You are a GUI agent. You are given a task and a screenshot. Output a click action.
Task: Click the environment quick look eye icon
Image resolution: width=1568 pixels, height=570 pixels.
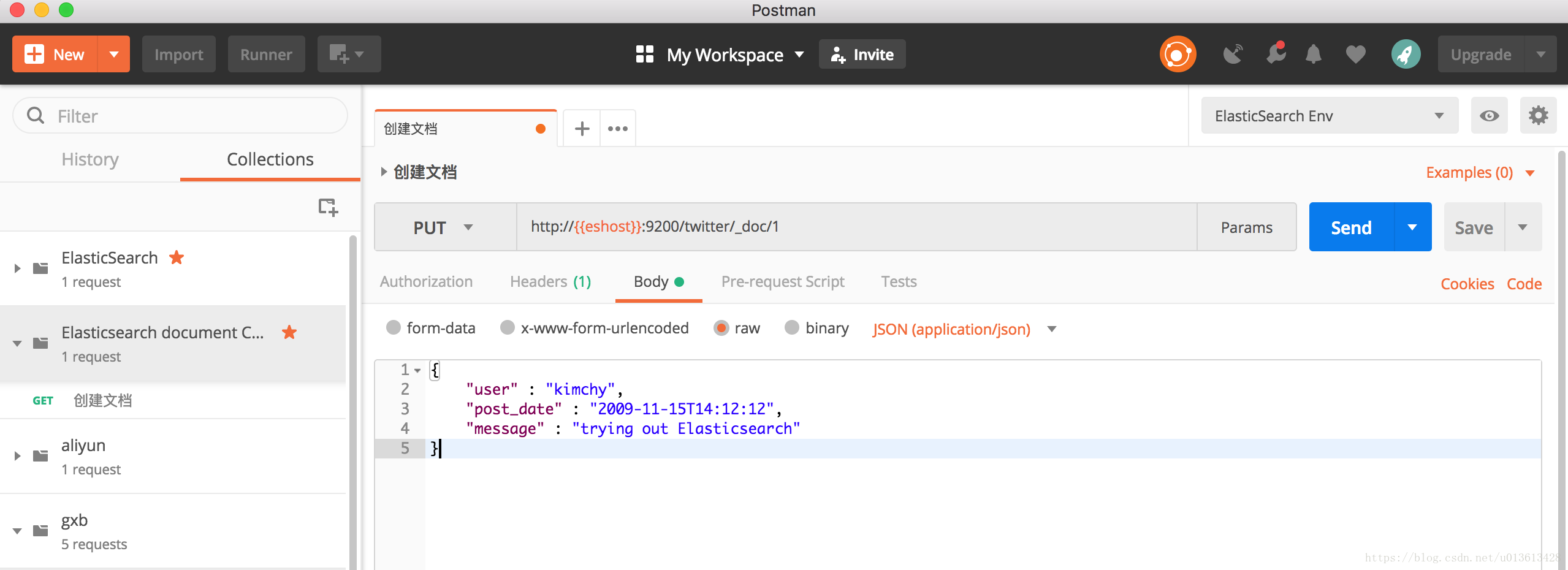coord(1489,115)
